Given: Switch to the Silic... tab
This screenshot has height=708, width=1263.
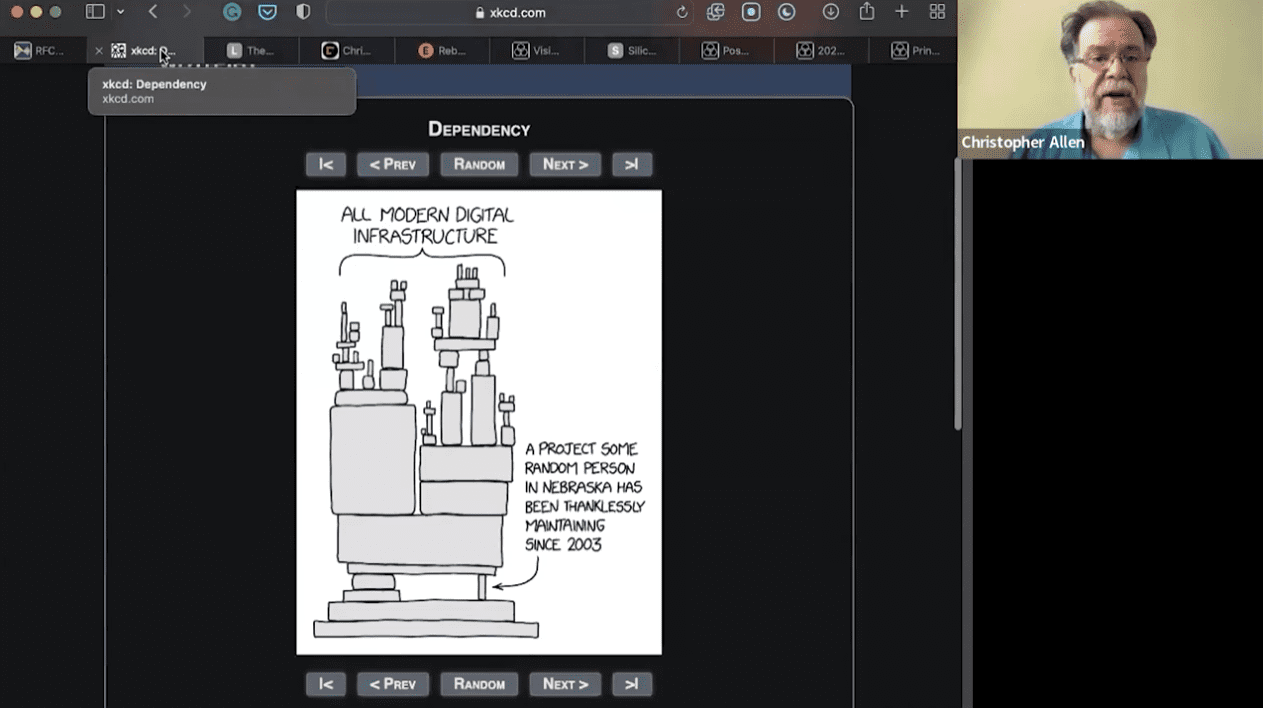Looking at the screenshot, I should point(632,51).
